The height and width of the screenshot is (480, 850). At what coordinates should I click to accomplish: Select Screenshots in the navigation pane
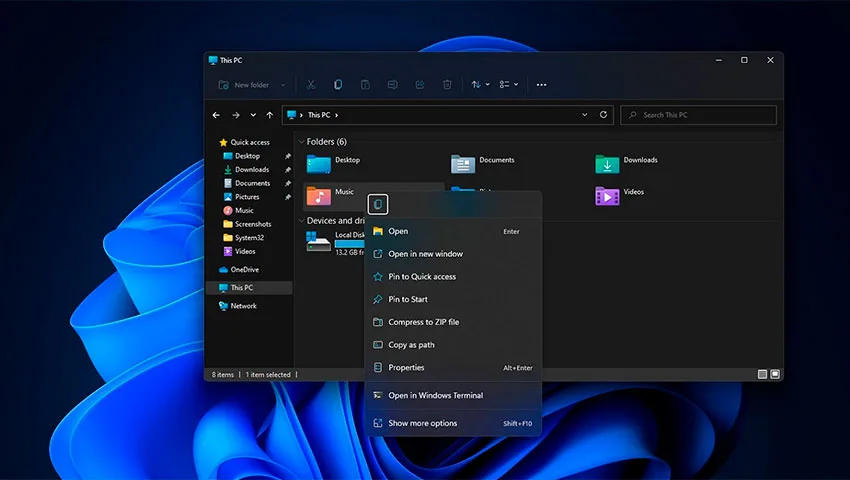coord(247,224)
